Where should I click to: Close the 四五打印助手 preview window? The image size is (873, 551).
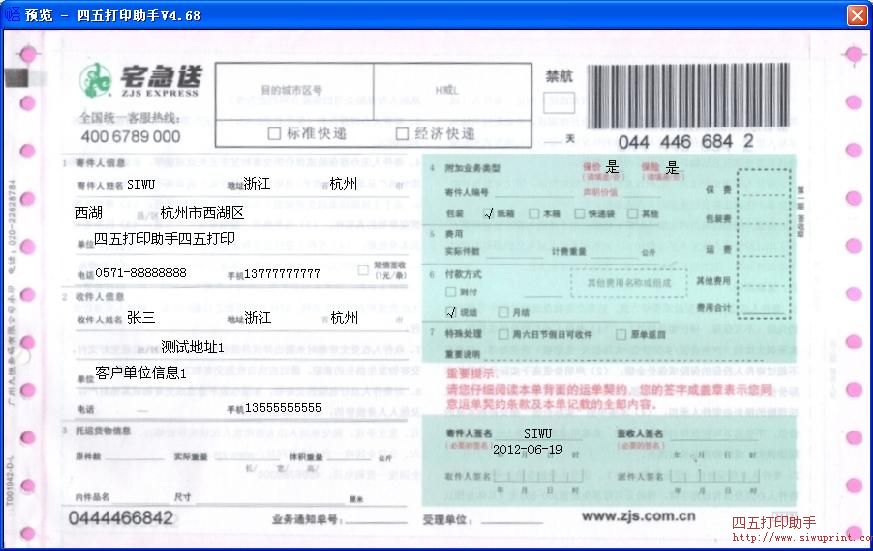click(856, 14)
